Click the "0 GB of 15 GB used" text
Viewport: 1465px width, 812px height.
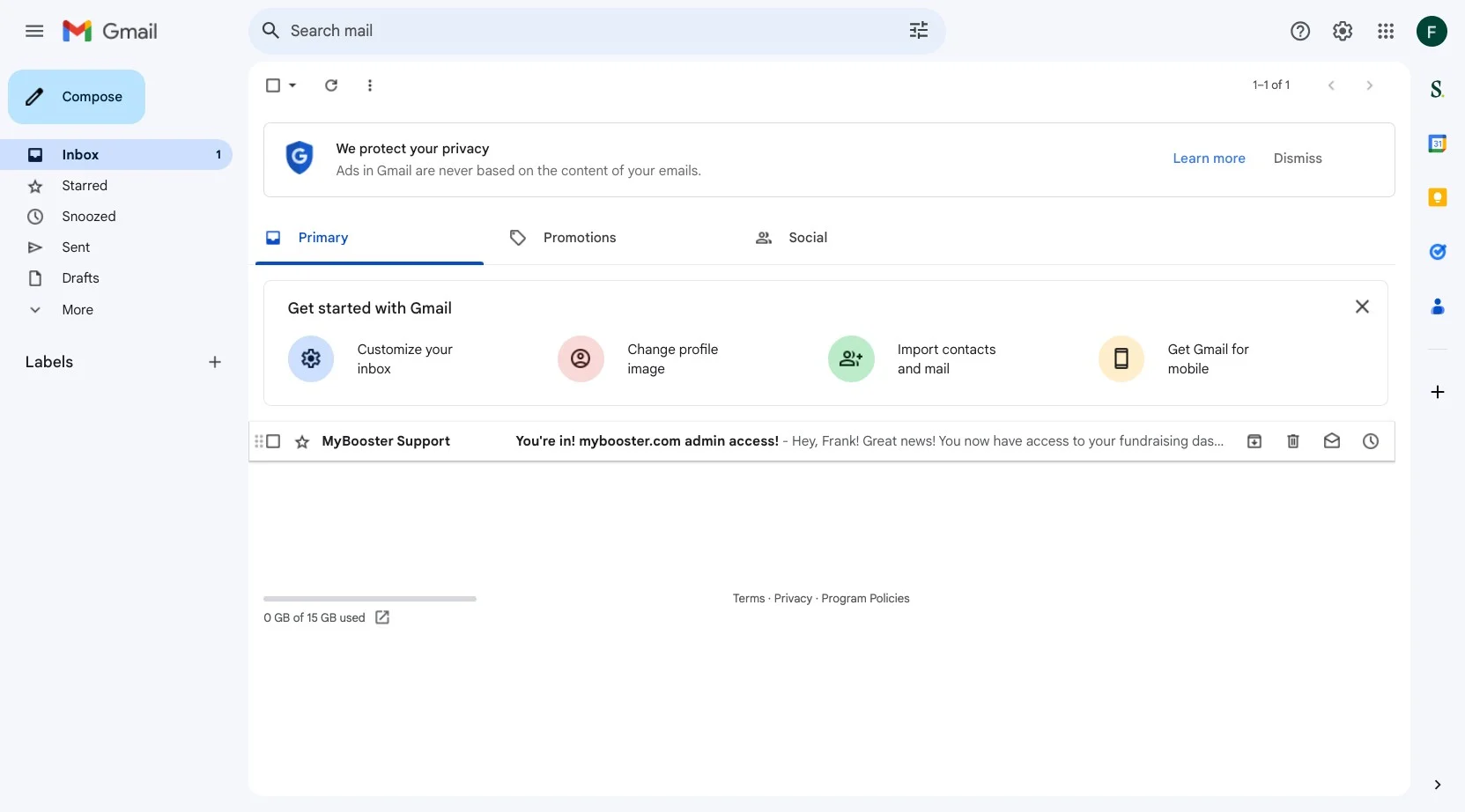pos(314,618)
